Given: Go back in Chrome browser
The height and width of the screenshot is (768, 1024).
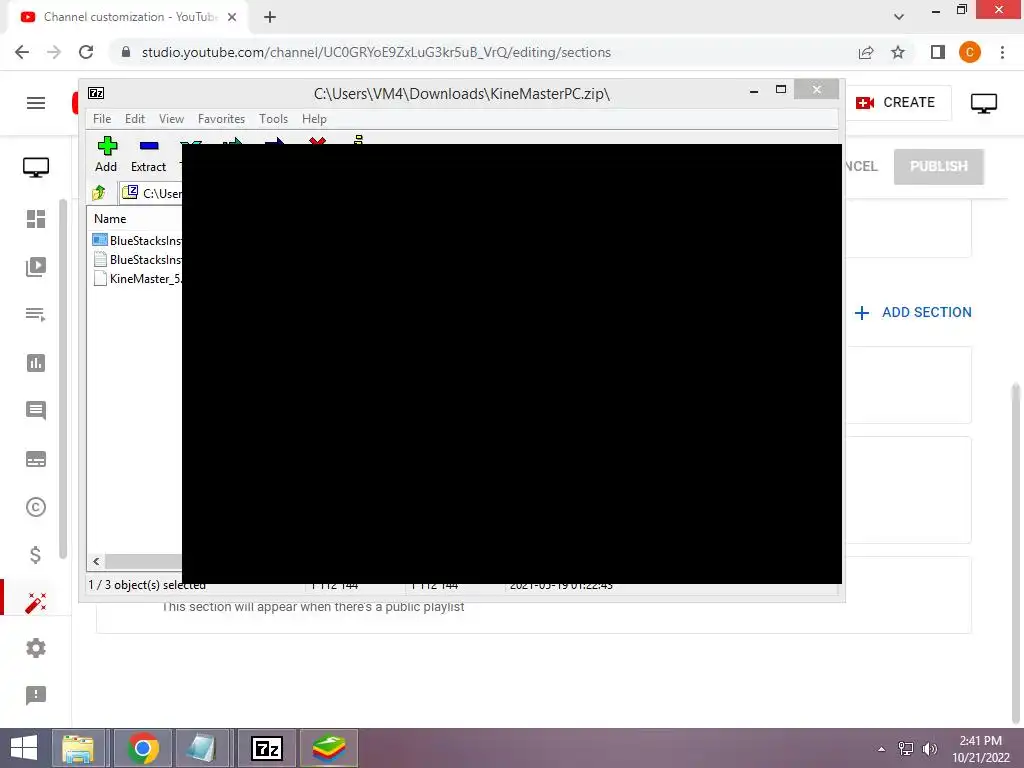Looking at the screenshot, I should (22, 52).
